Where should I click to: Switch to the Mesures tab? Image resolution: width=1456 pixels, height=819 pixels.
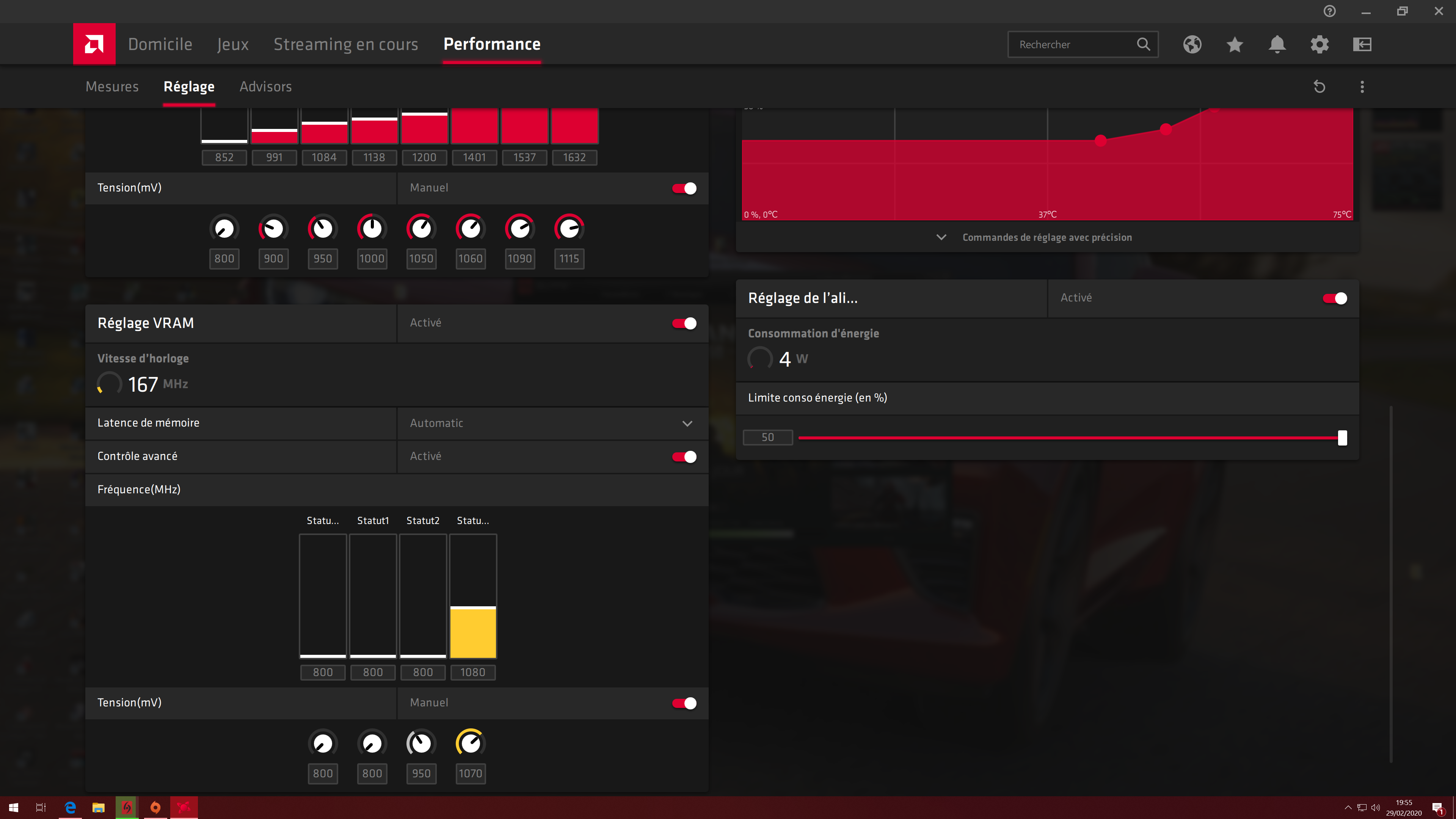112,86
